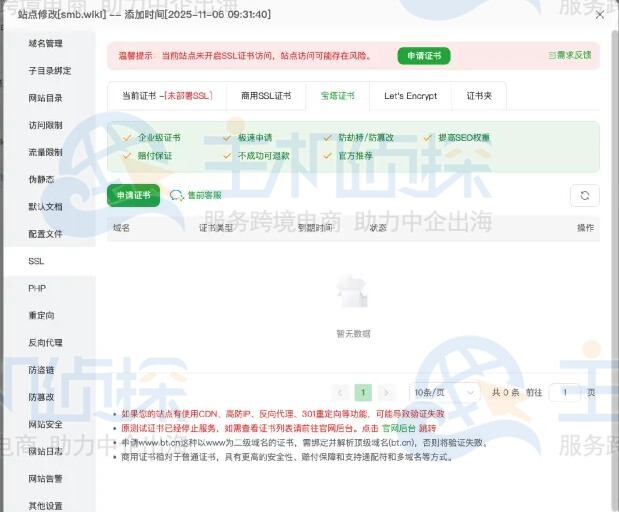Click the 共 0 条 total count text
619x512 pixels.
coord(505,393)
